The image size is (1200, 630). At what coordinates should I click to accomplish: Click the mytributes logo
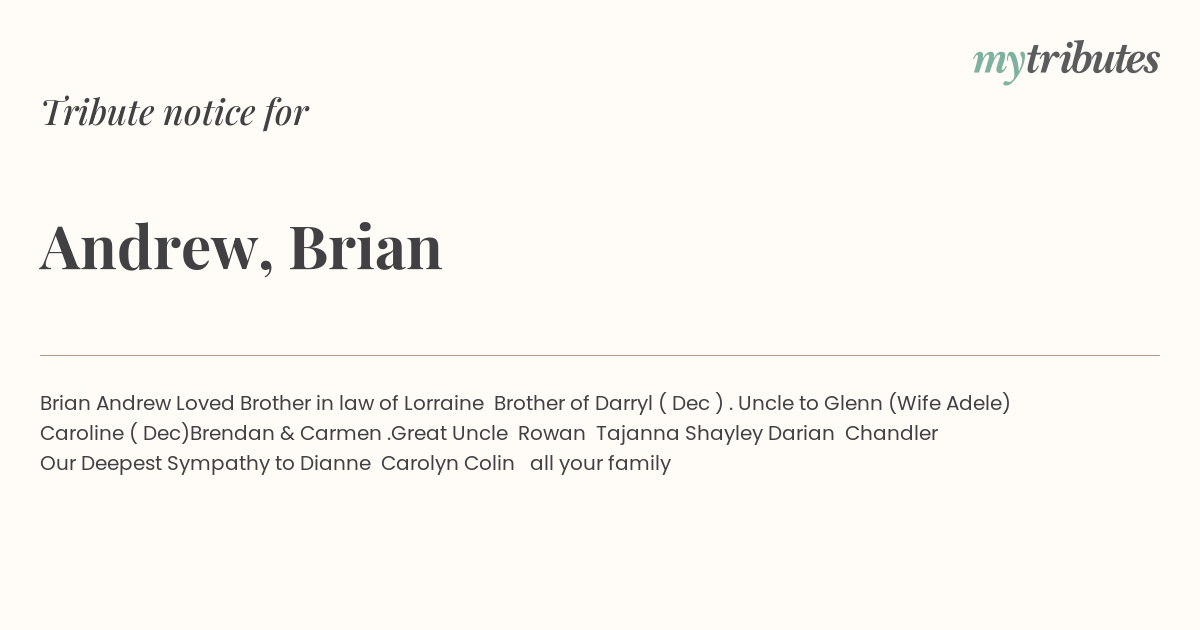(1066, 60)
